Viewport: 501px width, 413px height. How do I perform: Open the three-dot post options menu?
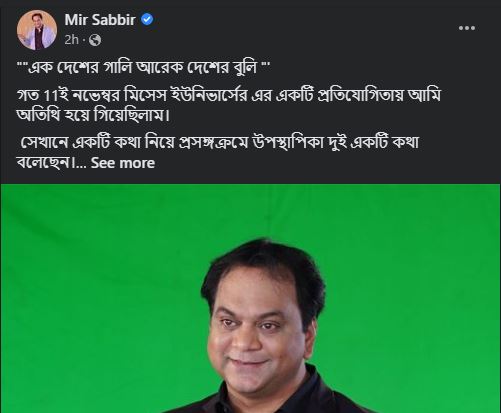point(467,28)
